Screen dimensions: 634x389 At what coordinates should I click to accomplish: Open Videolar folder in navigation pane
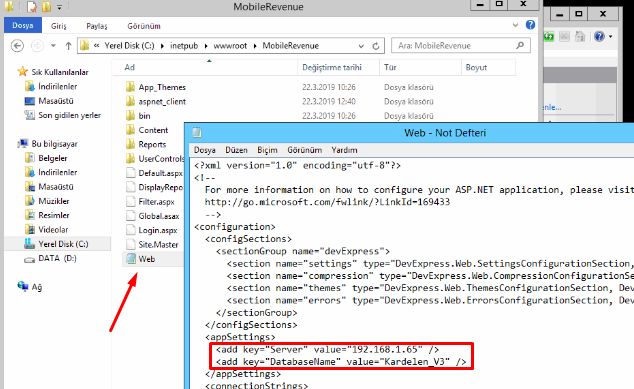tap(53, 229)
